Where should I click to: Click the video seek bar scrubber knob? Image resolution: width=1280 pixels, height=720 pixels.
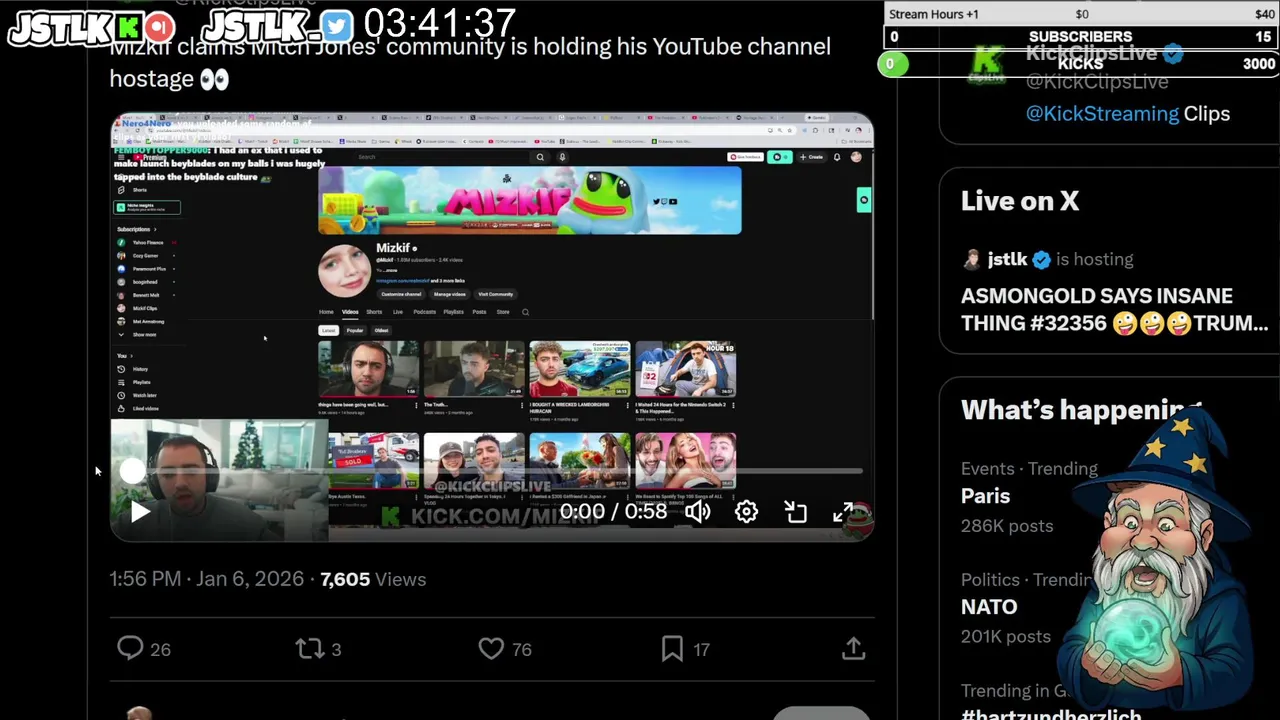coord(132,471)
